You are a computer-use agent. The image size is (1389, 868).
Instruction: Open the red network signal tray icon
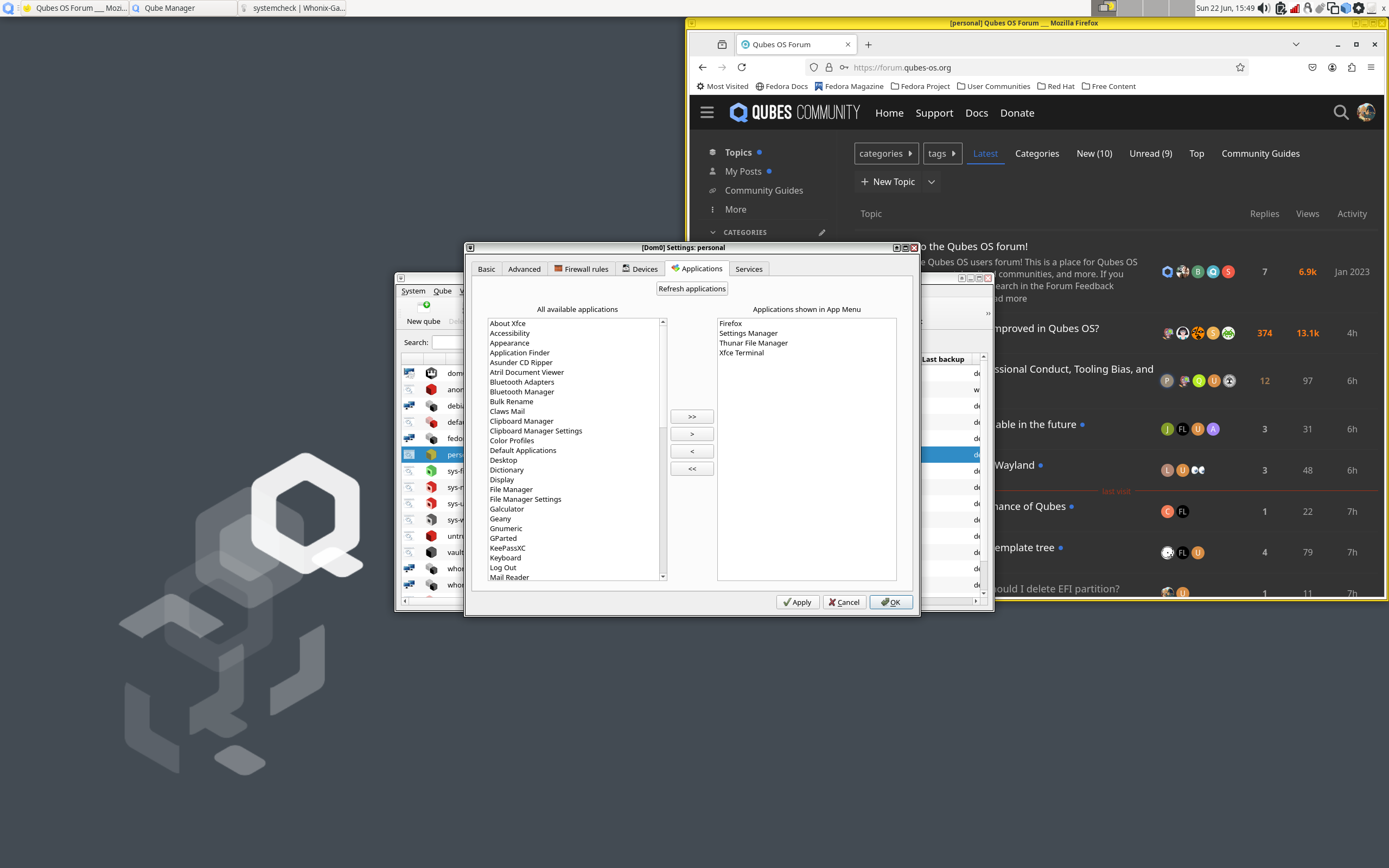pyautogui.click(x=1295, y=9)
